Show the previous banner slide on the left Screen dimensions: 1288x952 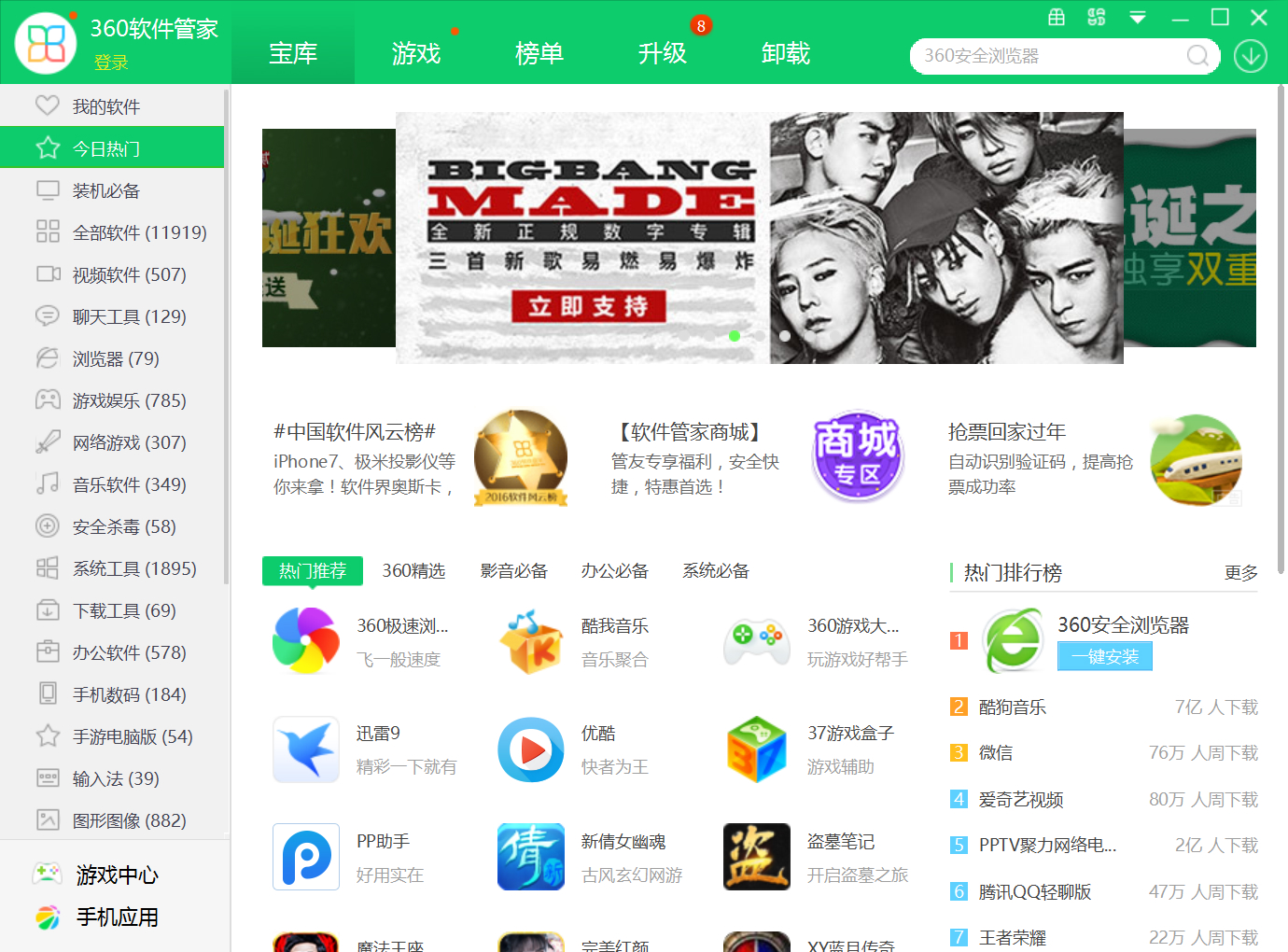(329, 238)
